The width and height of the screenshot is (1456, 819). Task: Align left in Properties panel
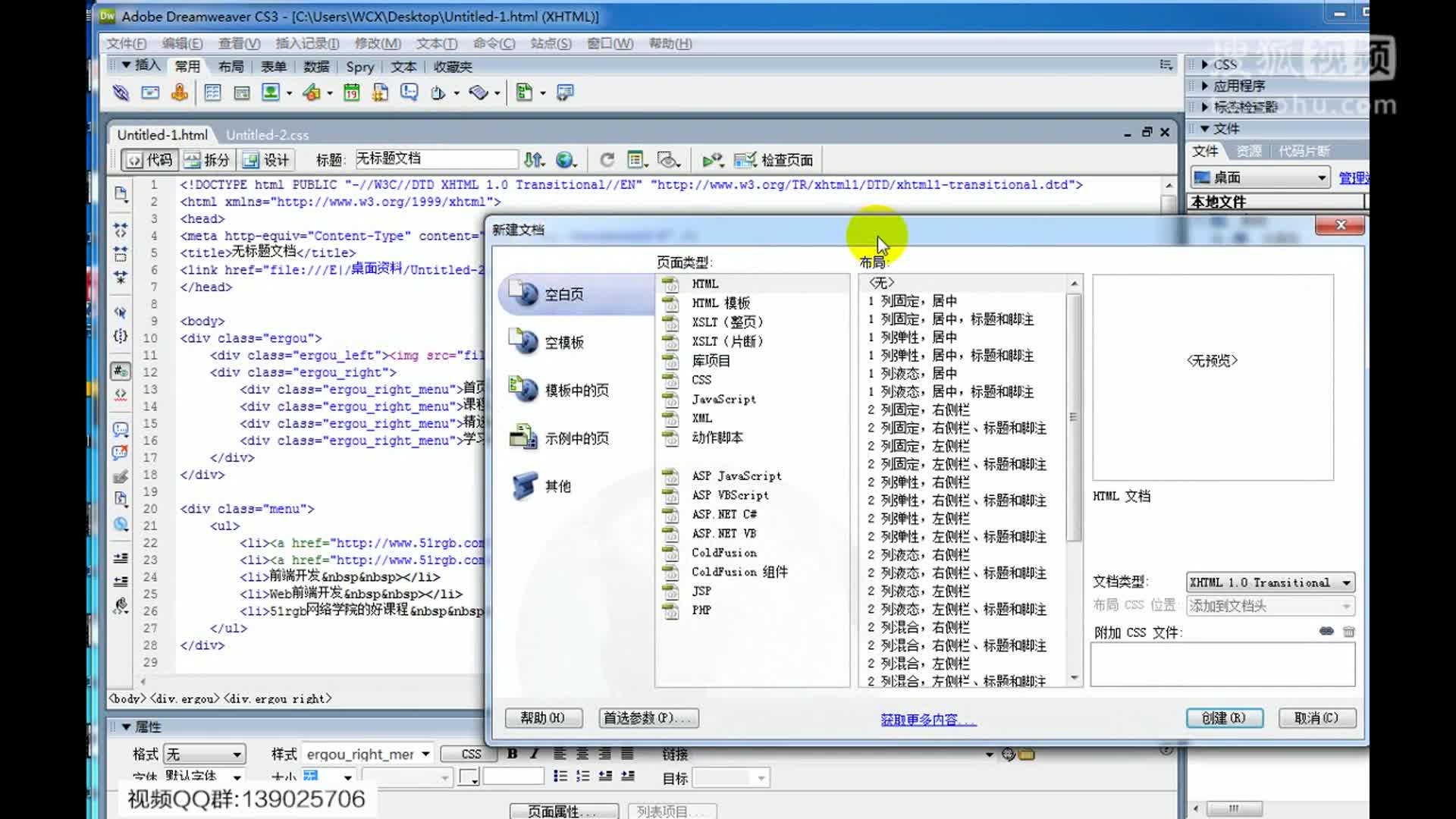click(x=560, y=754)
